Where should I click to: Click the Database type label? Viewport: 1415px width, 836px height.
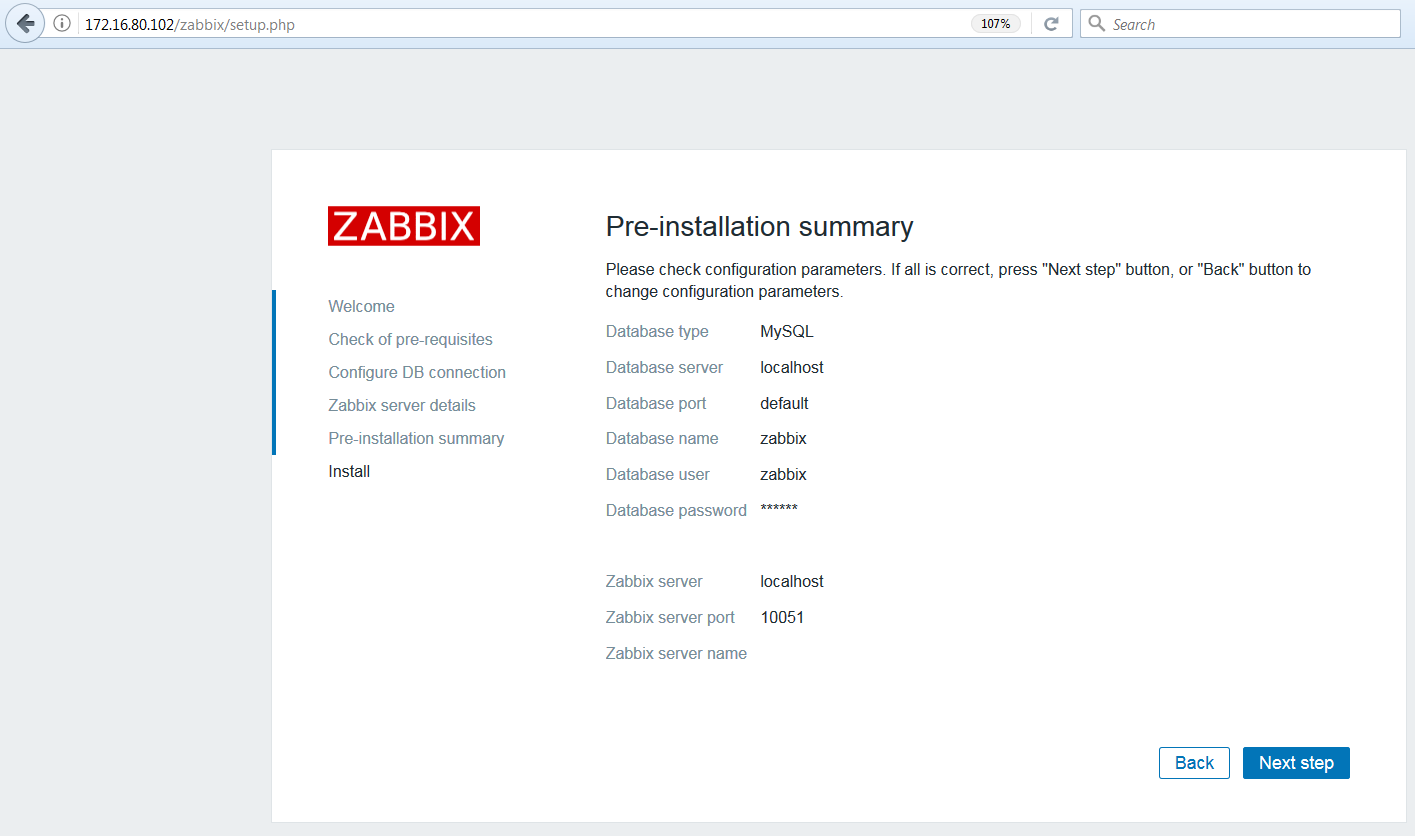(x=657, y=331)
